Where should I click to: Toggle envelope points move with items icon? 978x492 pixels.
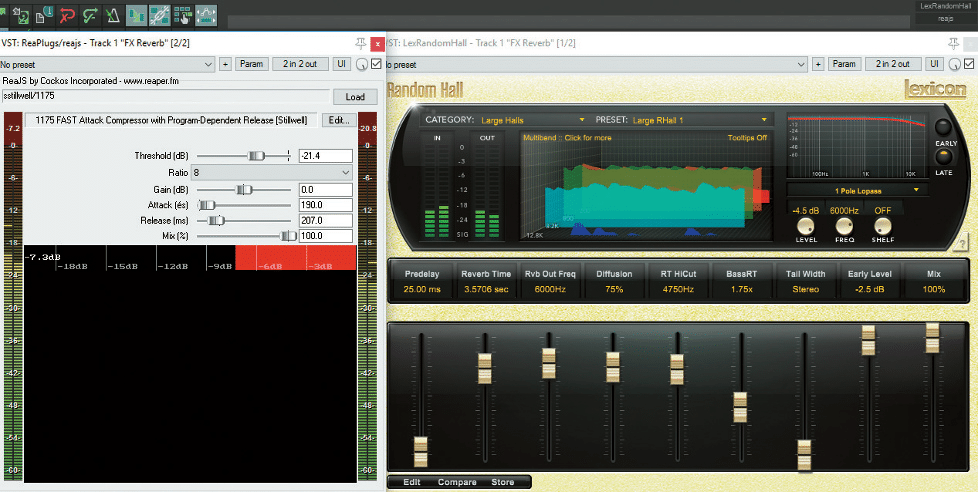point(206,16)
